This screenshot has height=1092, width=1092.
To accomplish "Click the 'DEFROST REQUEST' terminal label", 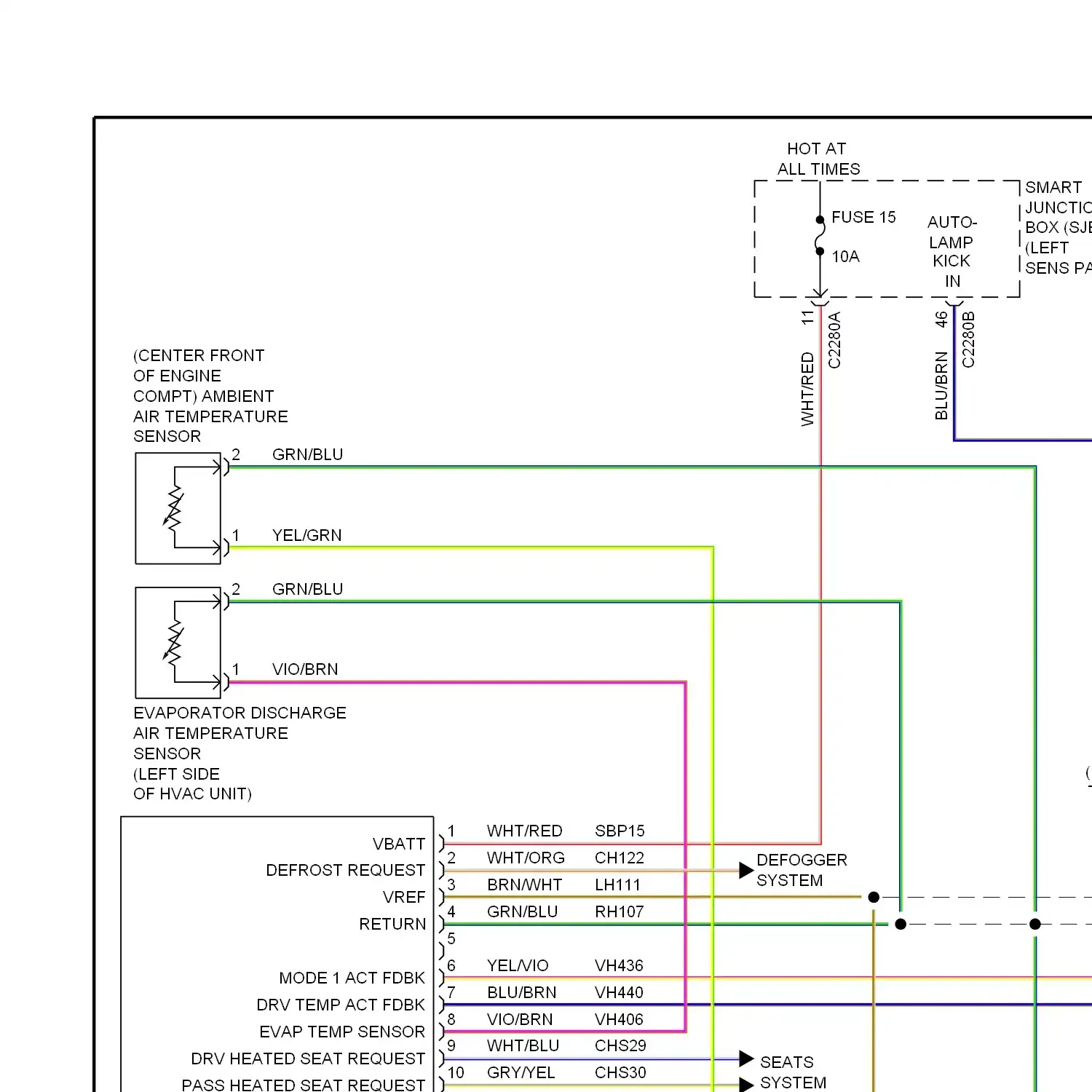I will 345,871.
